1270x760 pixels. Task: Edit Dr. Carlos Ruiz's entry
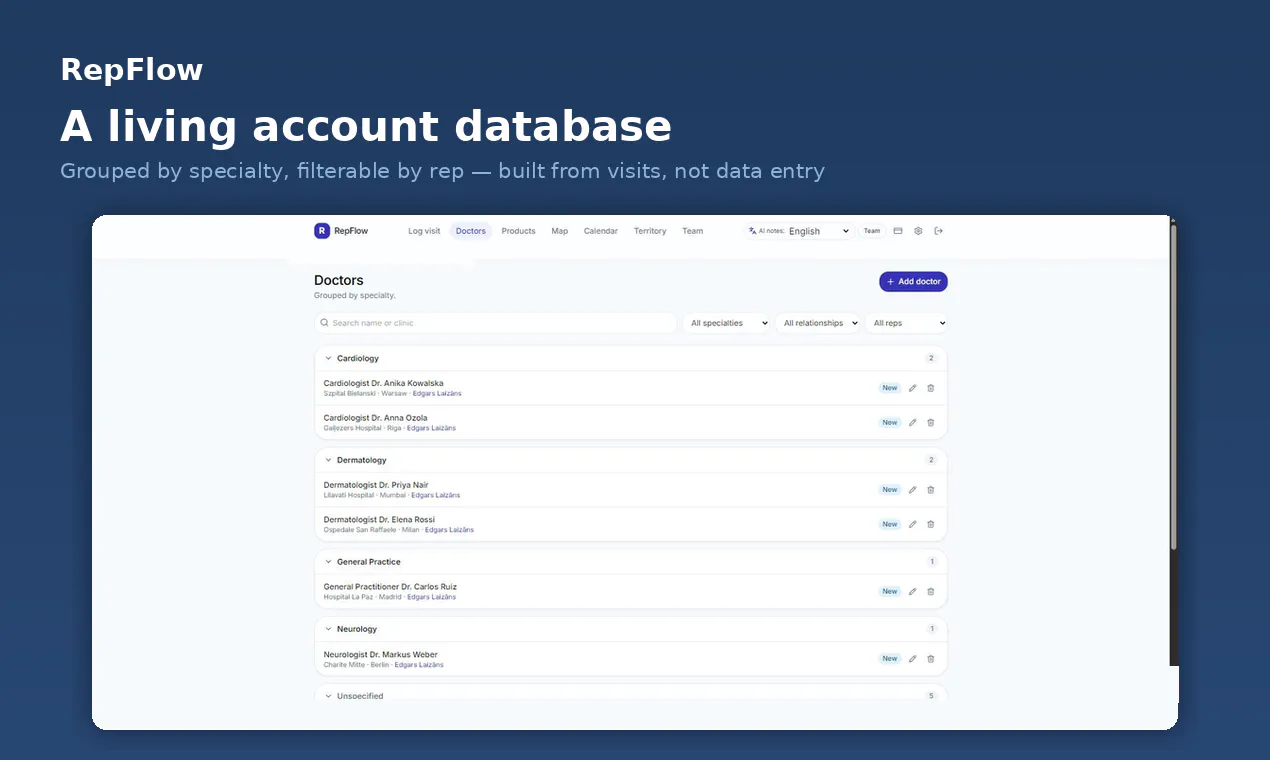(912, 592)
